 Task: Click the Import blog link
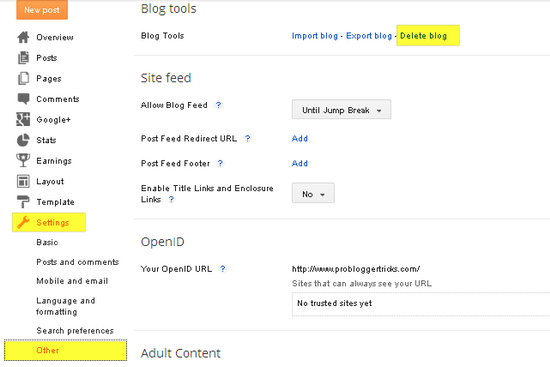pyautogui.click(x=315, y=36)
